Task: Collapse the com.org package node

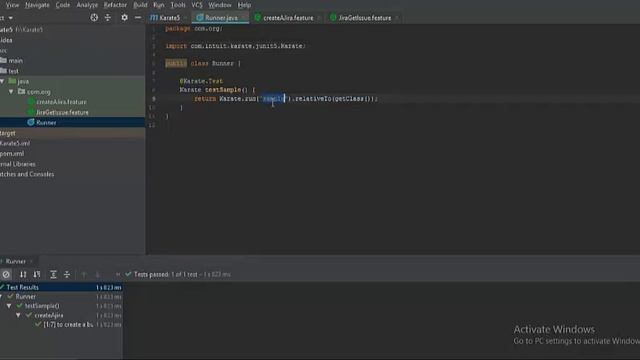Action: (x=11, y=92)
